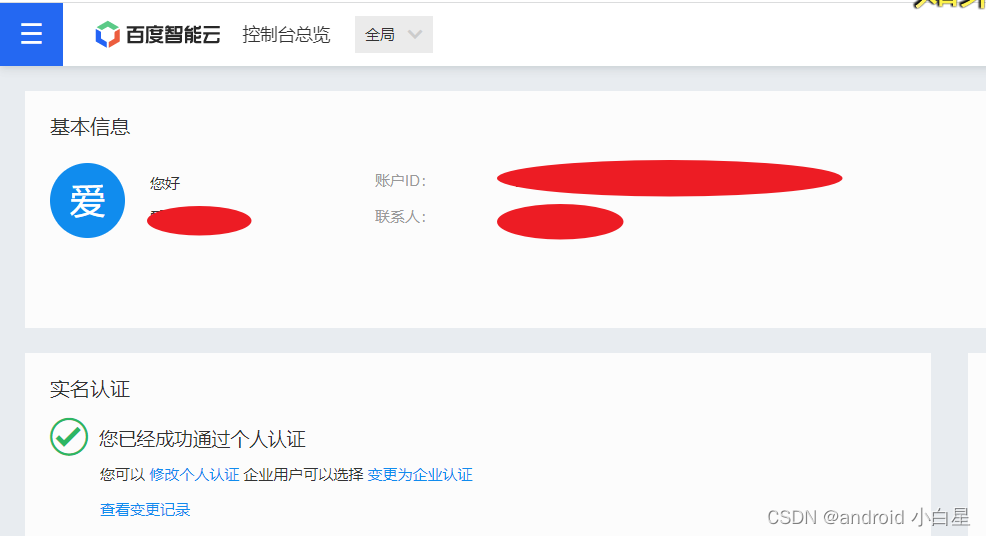Click the 您好 greeting text
Viewport: 986px width, 536px height.
pyautogui.click(x=165, y=184)
